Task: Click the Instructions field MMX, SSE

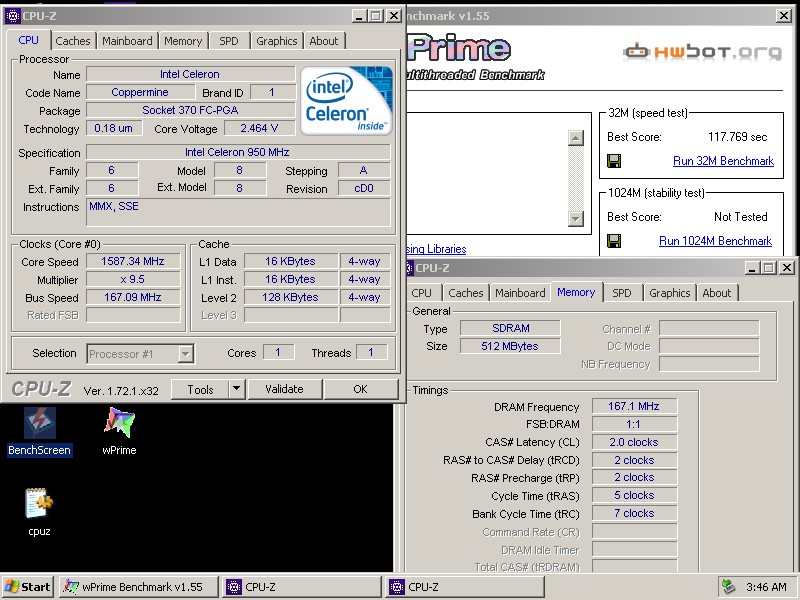Action: [238, 212]
